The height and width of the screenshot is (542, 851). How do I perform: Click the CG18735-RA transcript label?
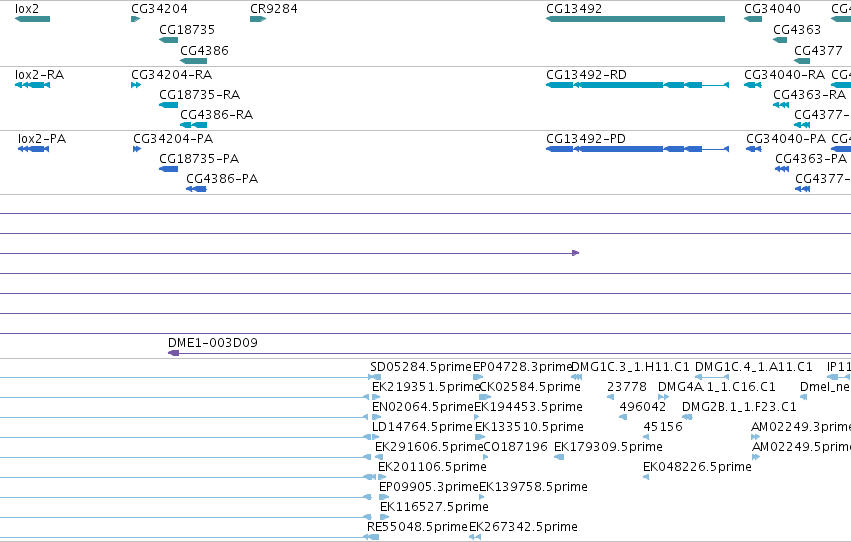pyautogui.click(x=199, y=94)
